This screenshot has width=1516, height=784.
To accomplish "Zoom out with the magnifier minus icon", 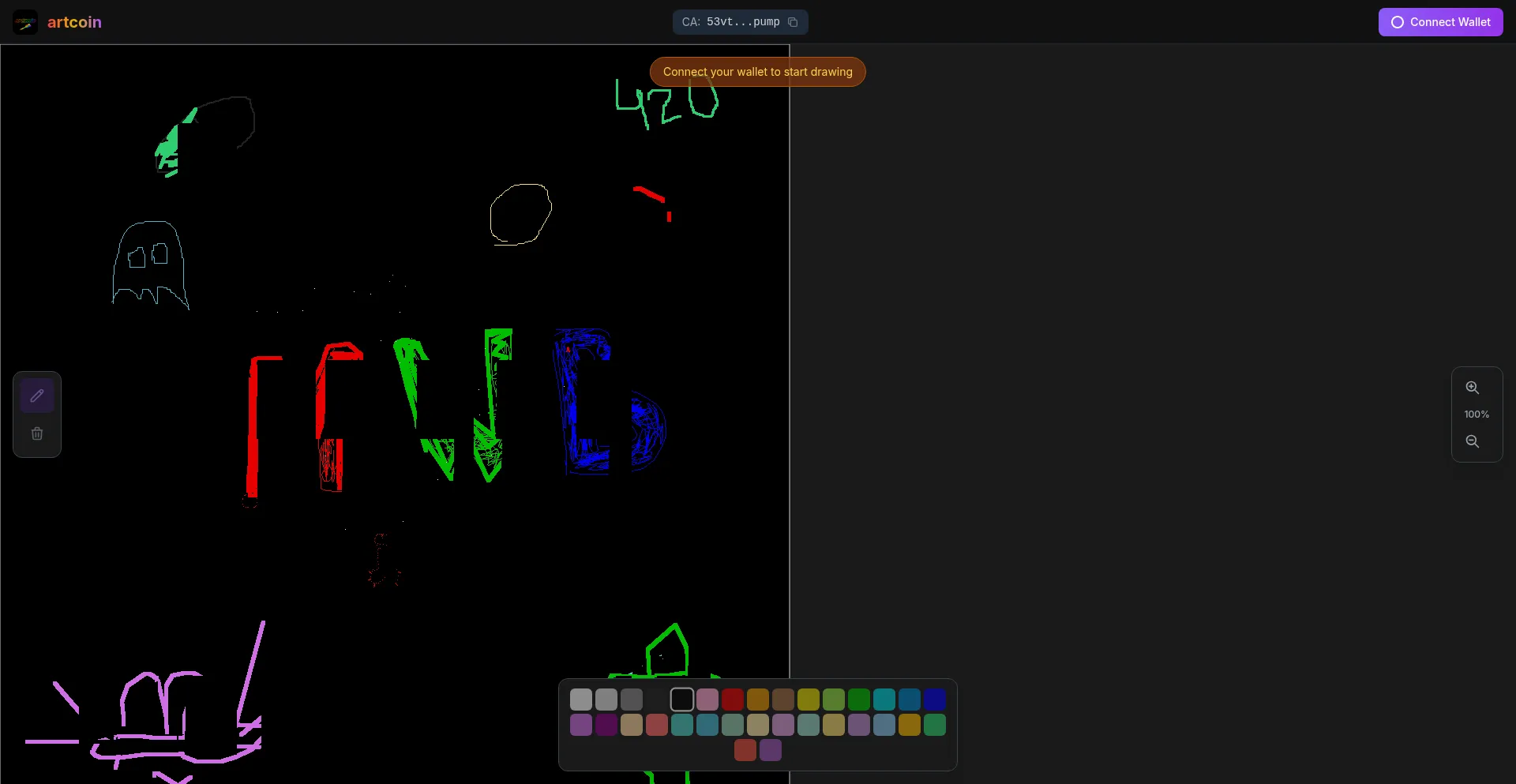I will 1473,441.
